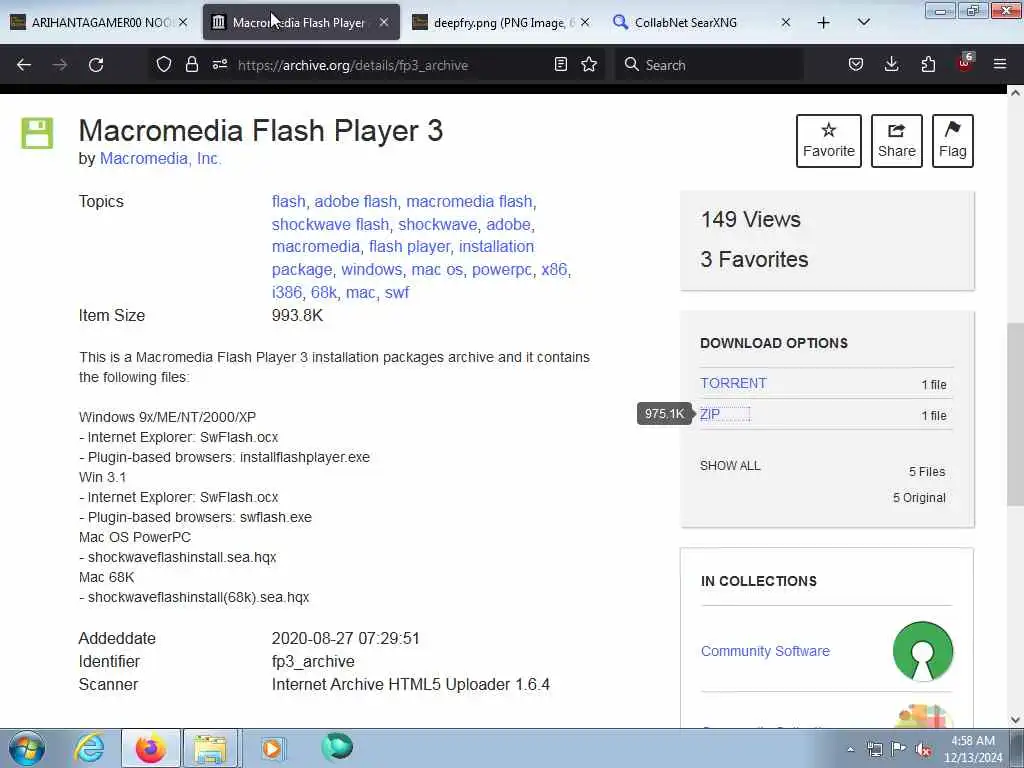The image size is (1024, 768).
Task: Switch to the ARIHANTAGAMER00 tab
Action: (x=98, y=22)
